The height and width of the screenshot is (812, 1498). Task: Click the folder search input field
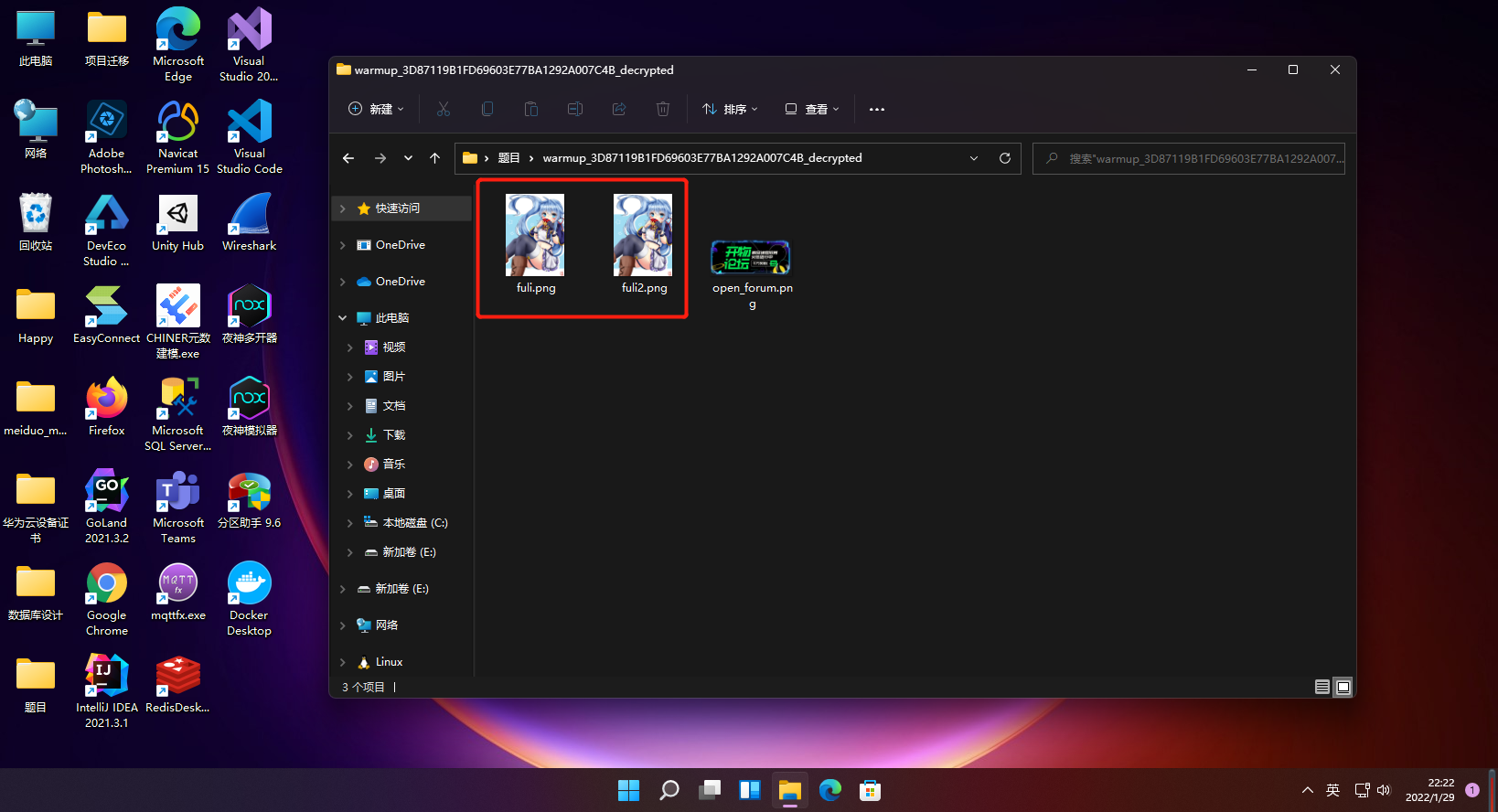click(x=1189, y=158)
